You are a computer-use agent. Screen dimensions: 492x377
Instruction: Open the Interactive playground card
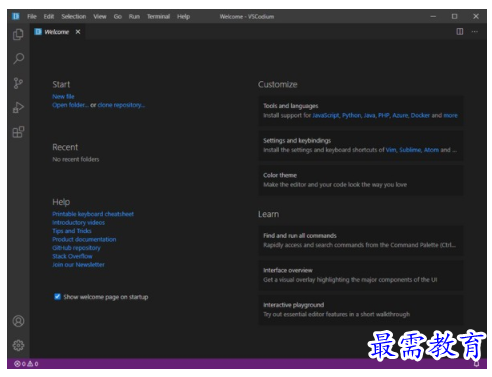tap(361, 310)
